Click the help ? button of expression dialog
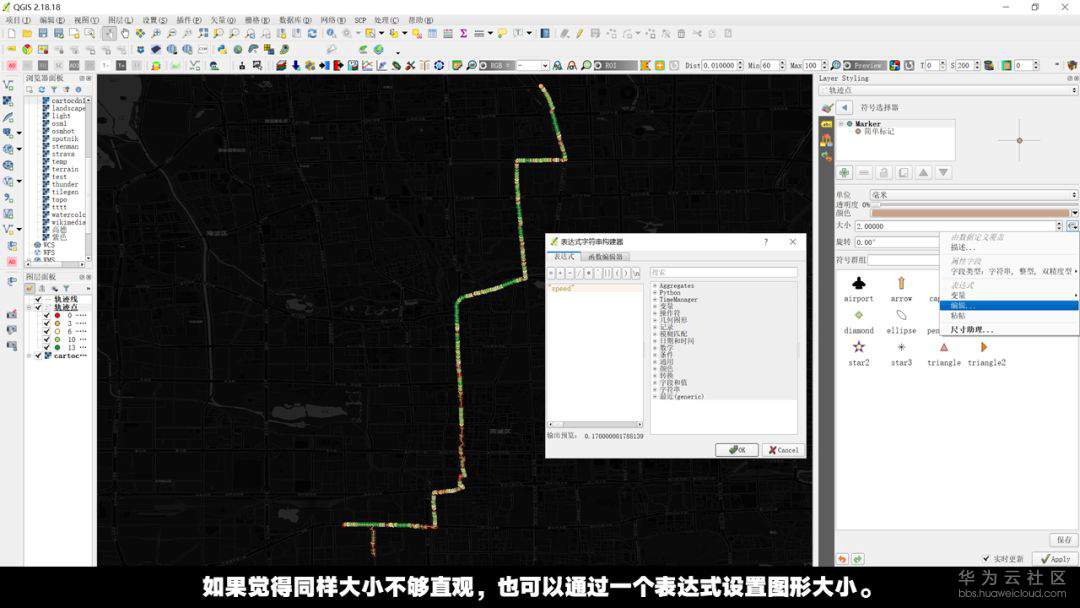Viewport: 1080px width, 608px height. (x=766, y=242)
